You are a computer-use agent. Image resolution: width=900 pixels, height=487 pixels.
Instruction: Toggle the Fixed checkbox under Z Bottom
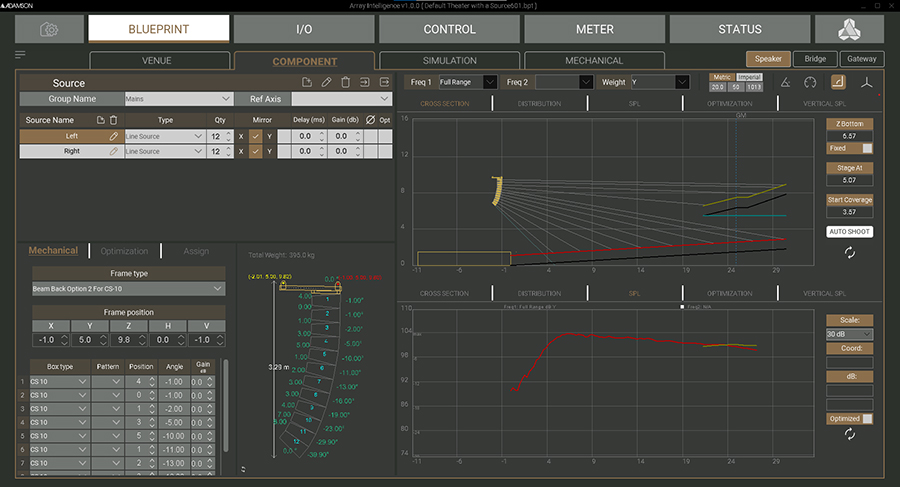[x=867, y=148]
